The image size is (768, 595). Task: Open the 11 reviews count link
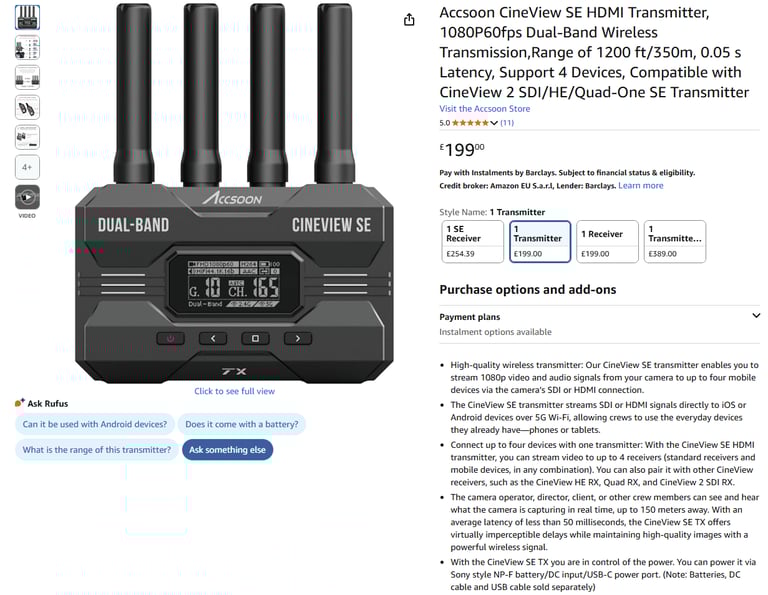(x=507, y=123)
